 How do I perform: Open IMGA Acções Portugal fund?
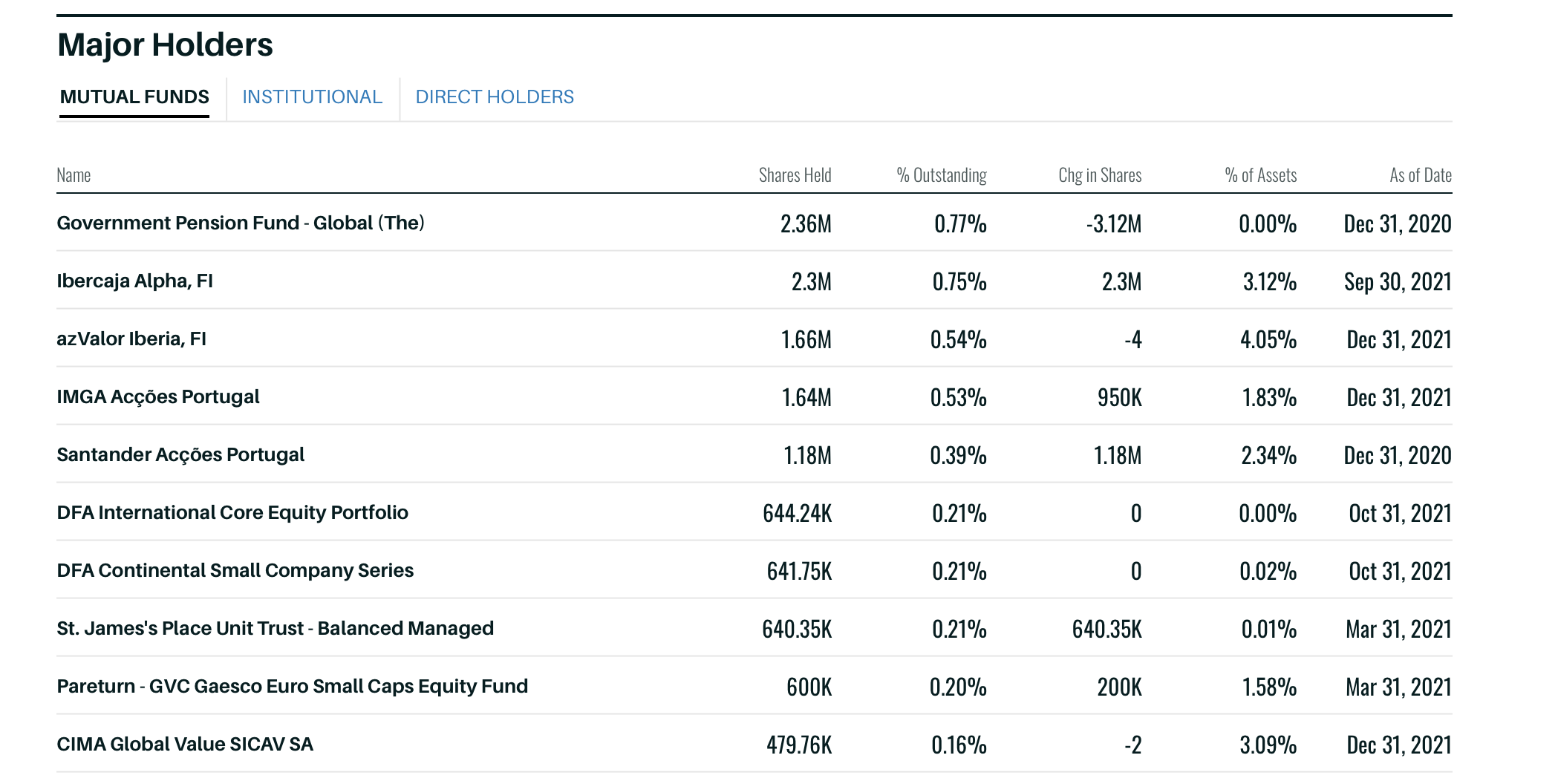pyautogui.click(x=158, y=397)
